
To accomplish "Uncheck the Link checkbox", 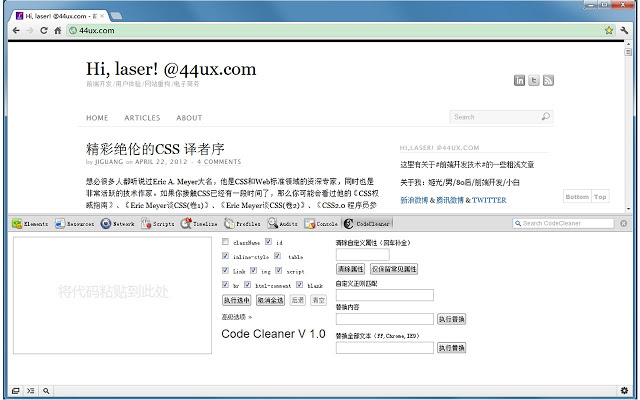I will pyautogui.click(x=225, y=270).
